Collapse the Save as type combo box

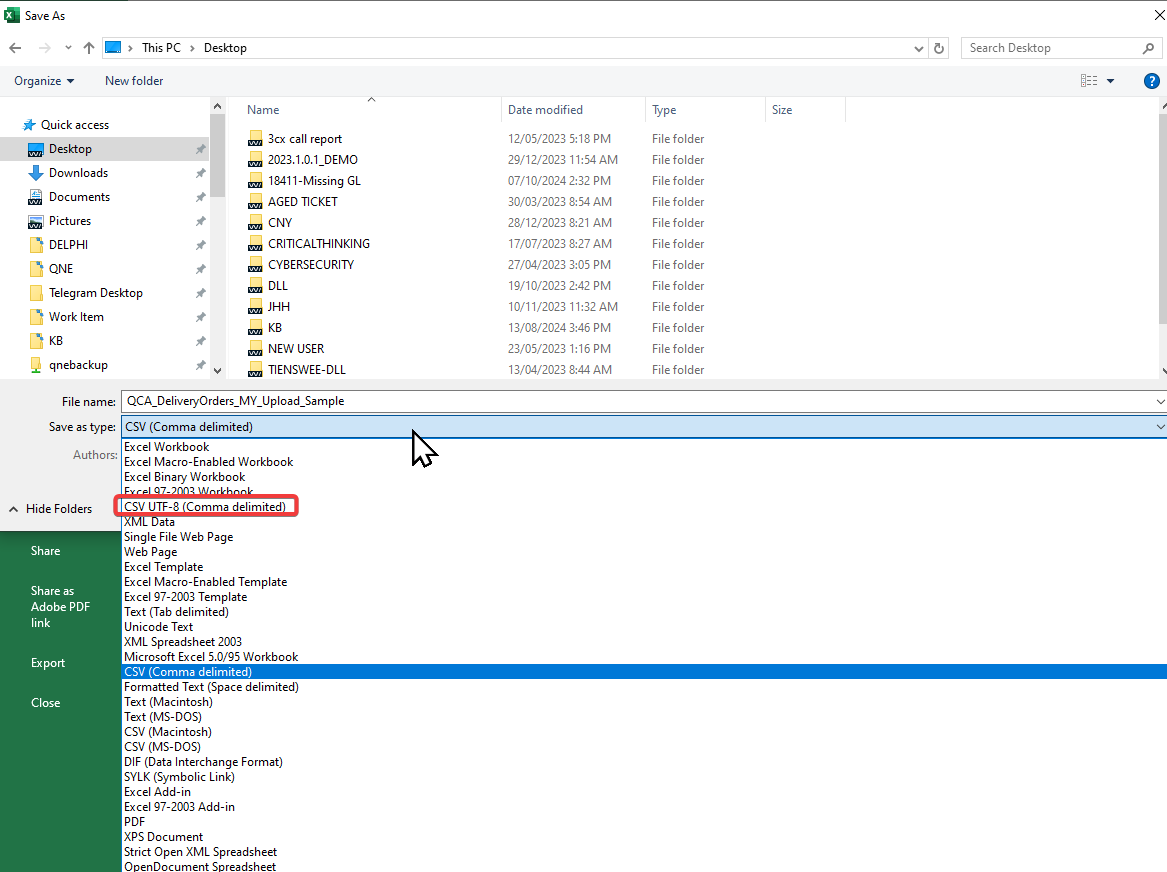(644, 427)
